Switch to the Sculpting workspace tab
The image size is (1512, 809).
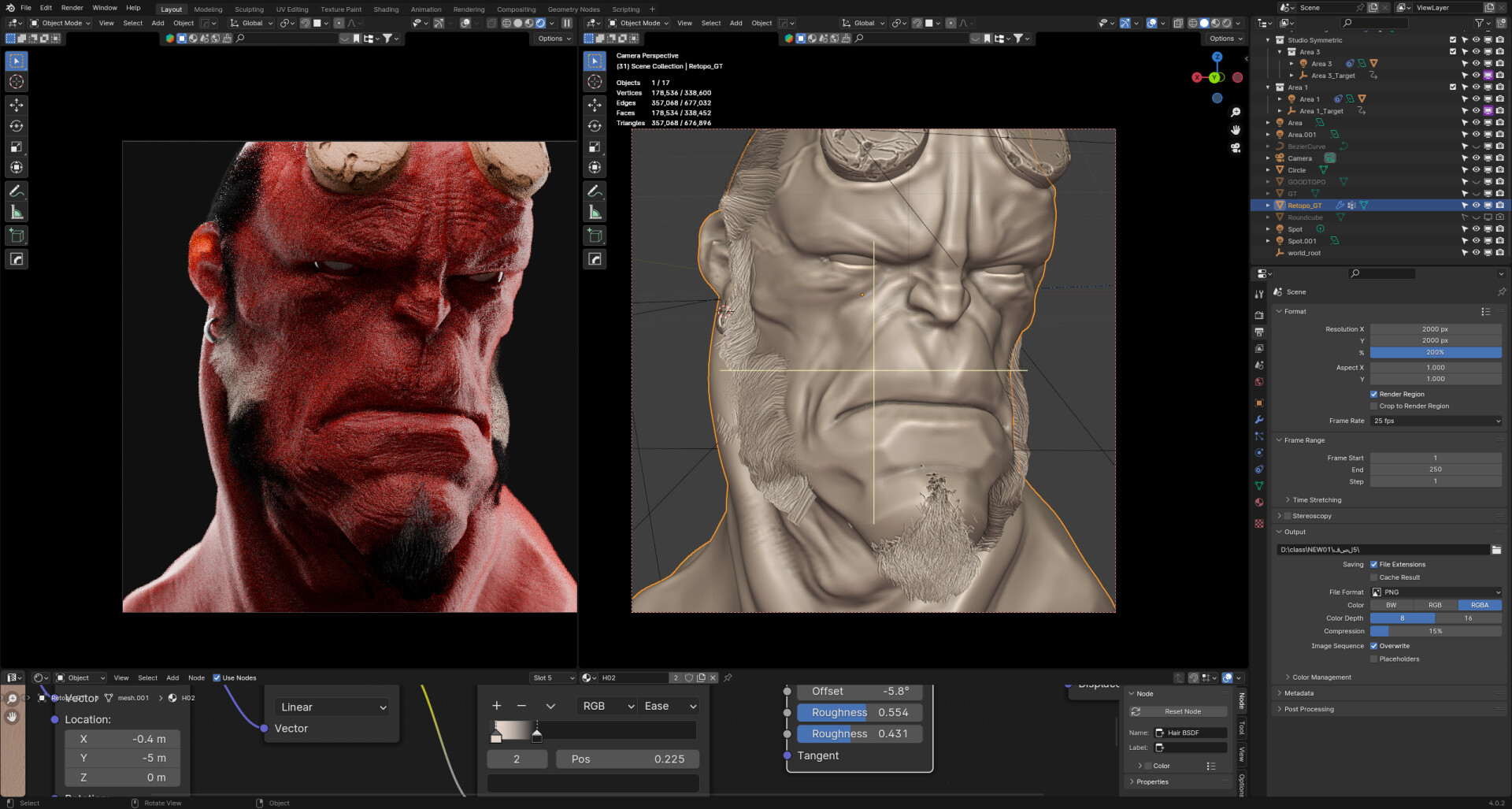pyautogui.click(x=249, y=9)
